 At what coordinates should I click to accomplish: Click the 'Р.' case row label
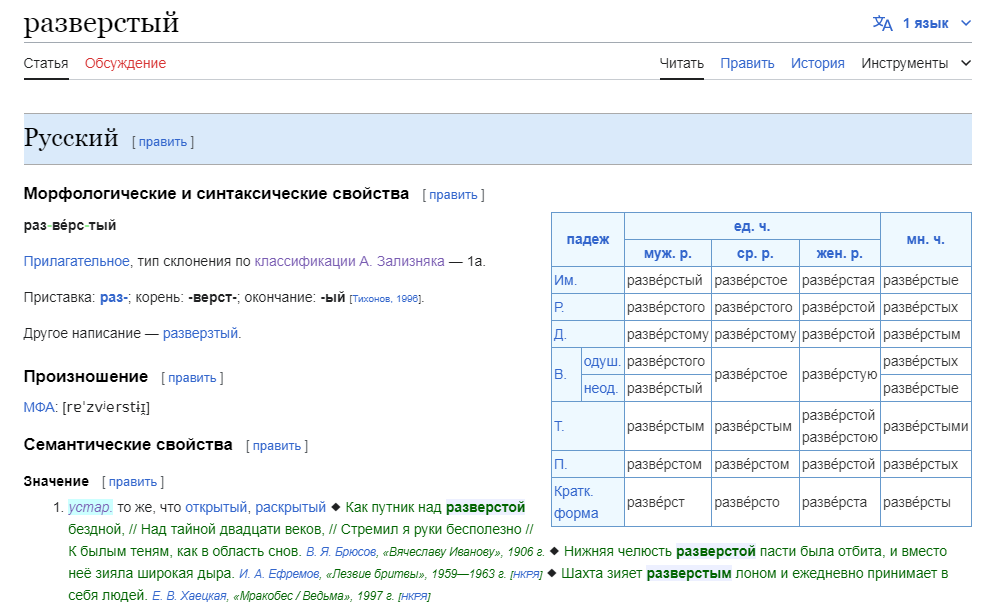pyautogui.click(x=559, y=307)
